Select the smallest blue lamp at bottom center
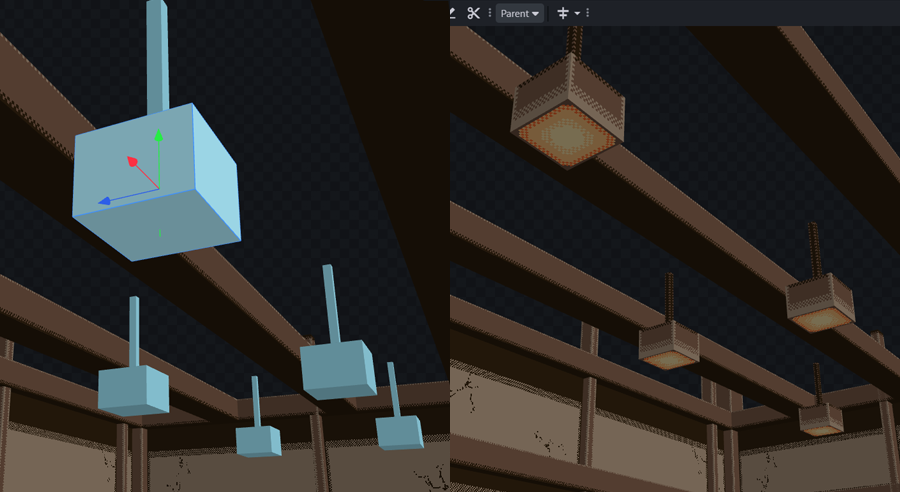Image resolution: width=900 pixels, height=492 pixels. [x=258, y=440]
